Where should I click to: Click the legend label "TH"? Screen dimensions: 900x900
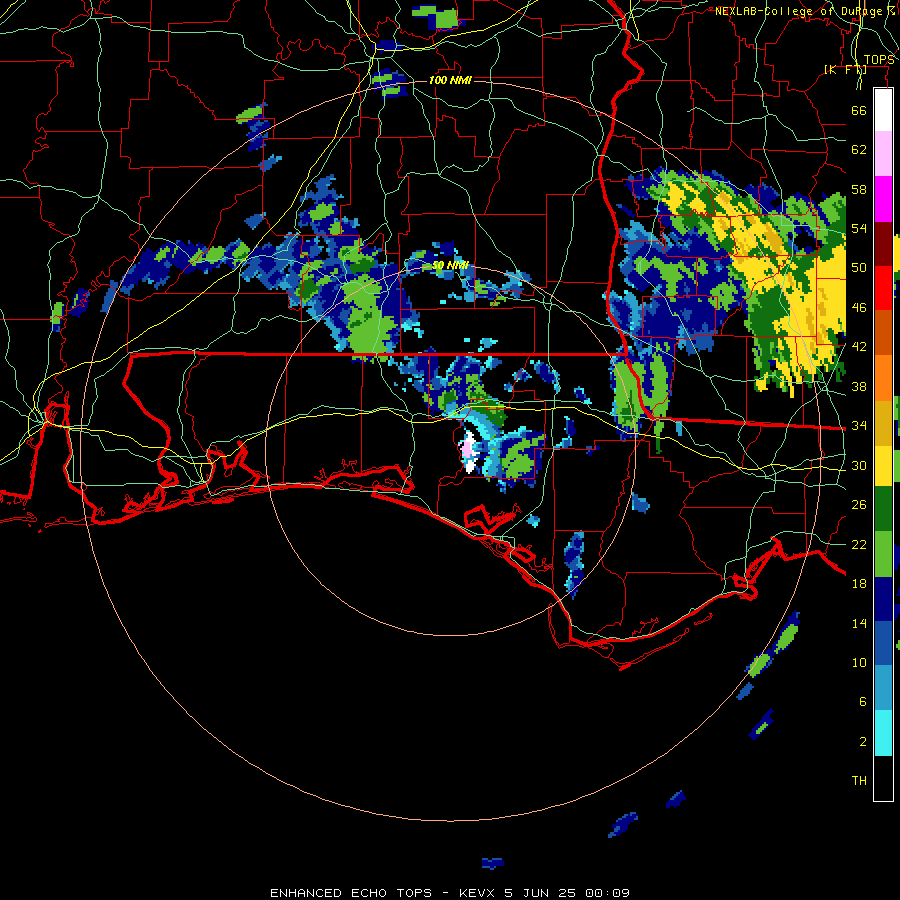coord(859,781)
